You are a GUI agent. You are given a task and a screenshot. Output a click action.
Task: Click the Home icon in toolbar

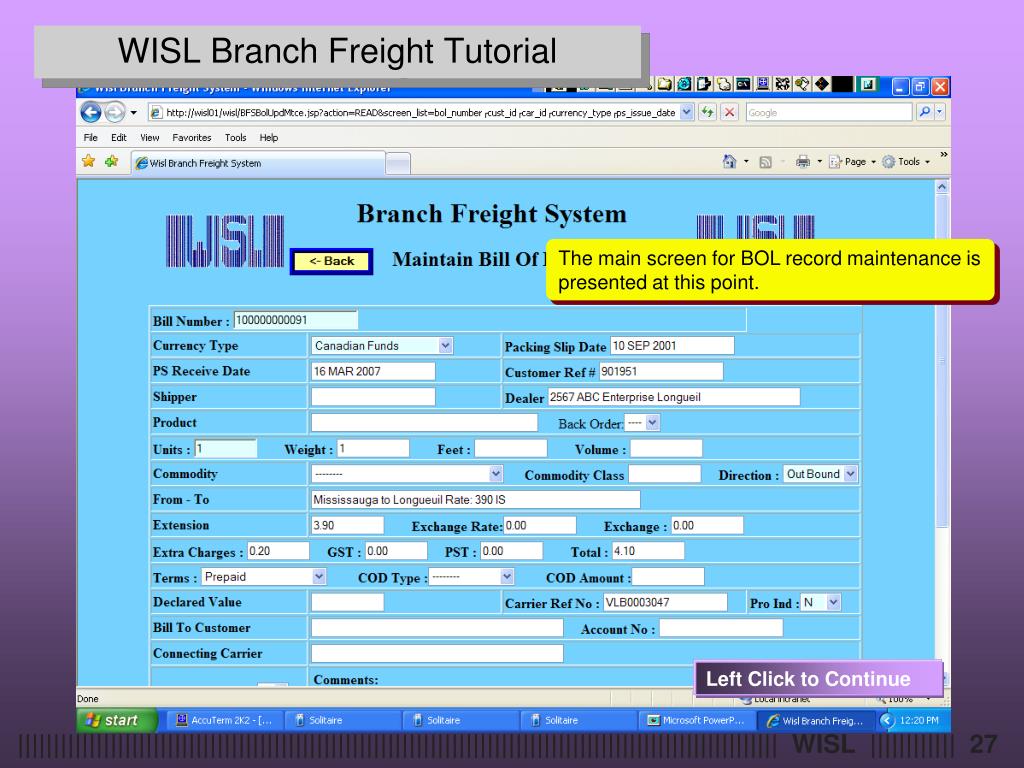(729, 161)
